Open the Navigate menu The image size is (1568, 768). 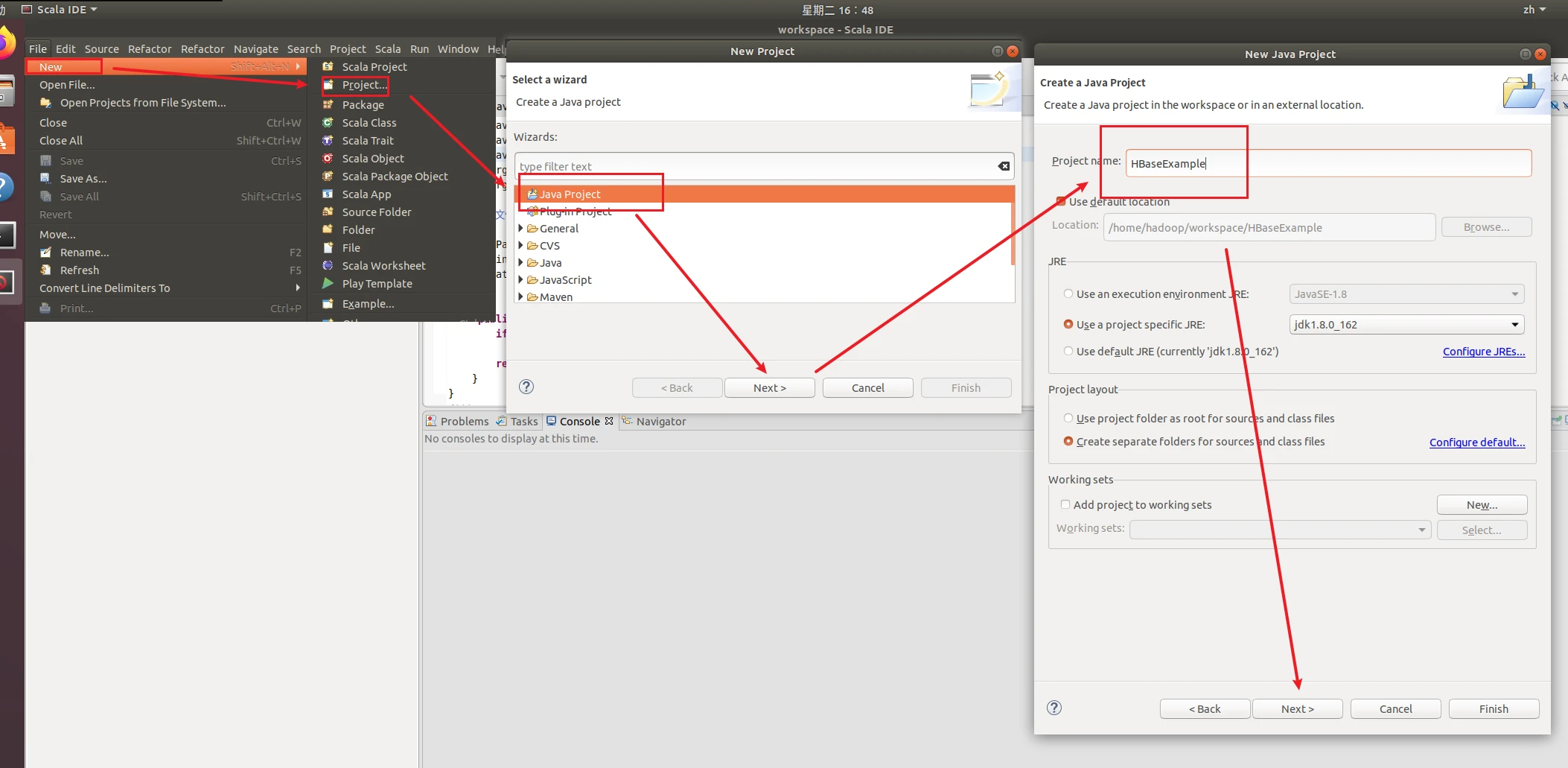pyautogui.click(x=255, y=49)
